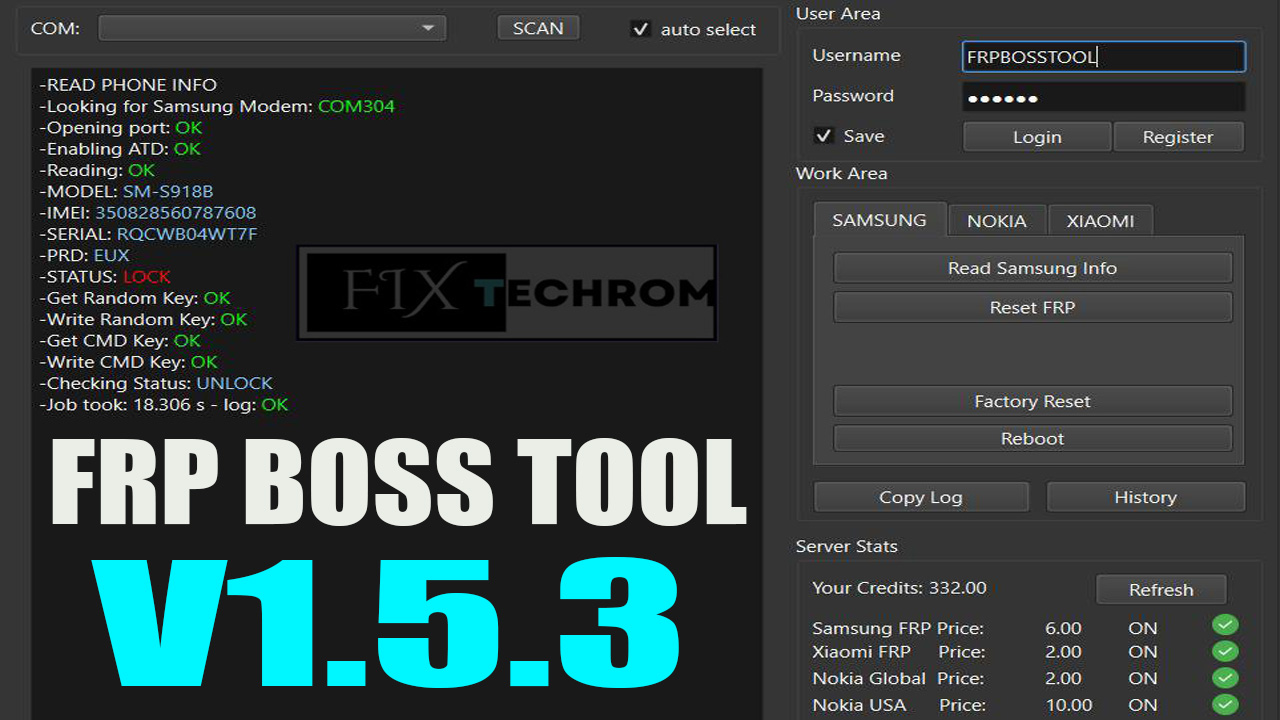This screenshot has width=1280, height=720.
Task: Click the Nokia USA price 10.00
Action: coord(1069,705)
